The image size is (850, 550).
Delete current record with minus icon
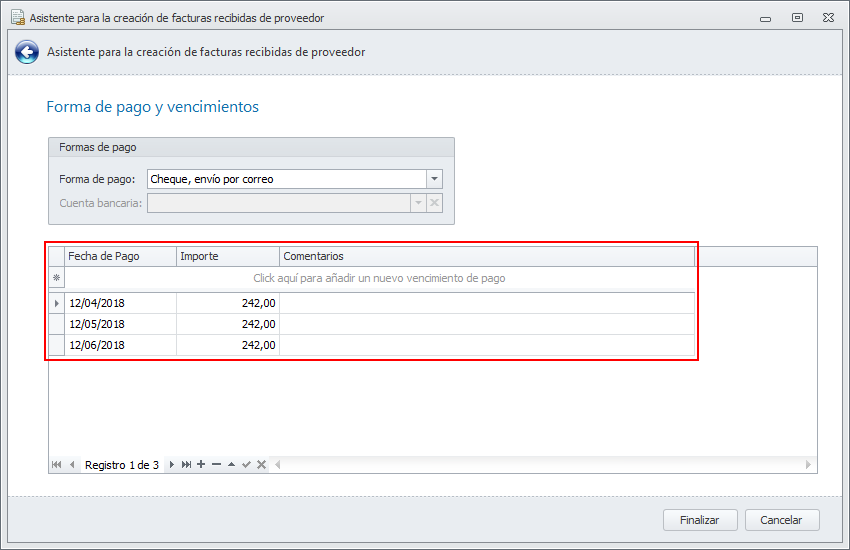pos(216,464)
